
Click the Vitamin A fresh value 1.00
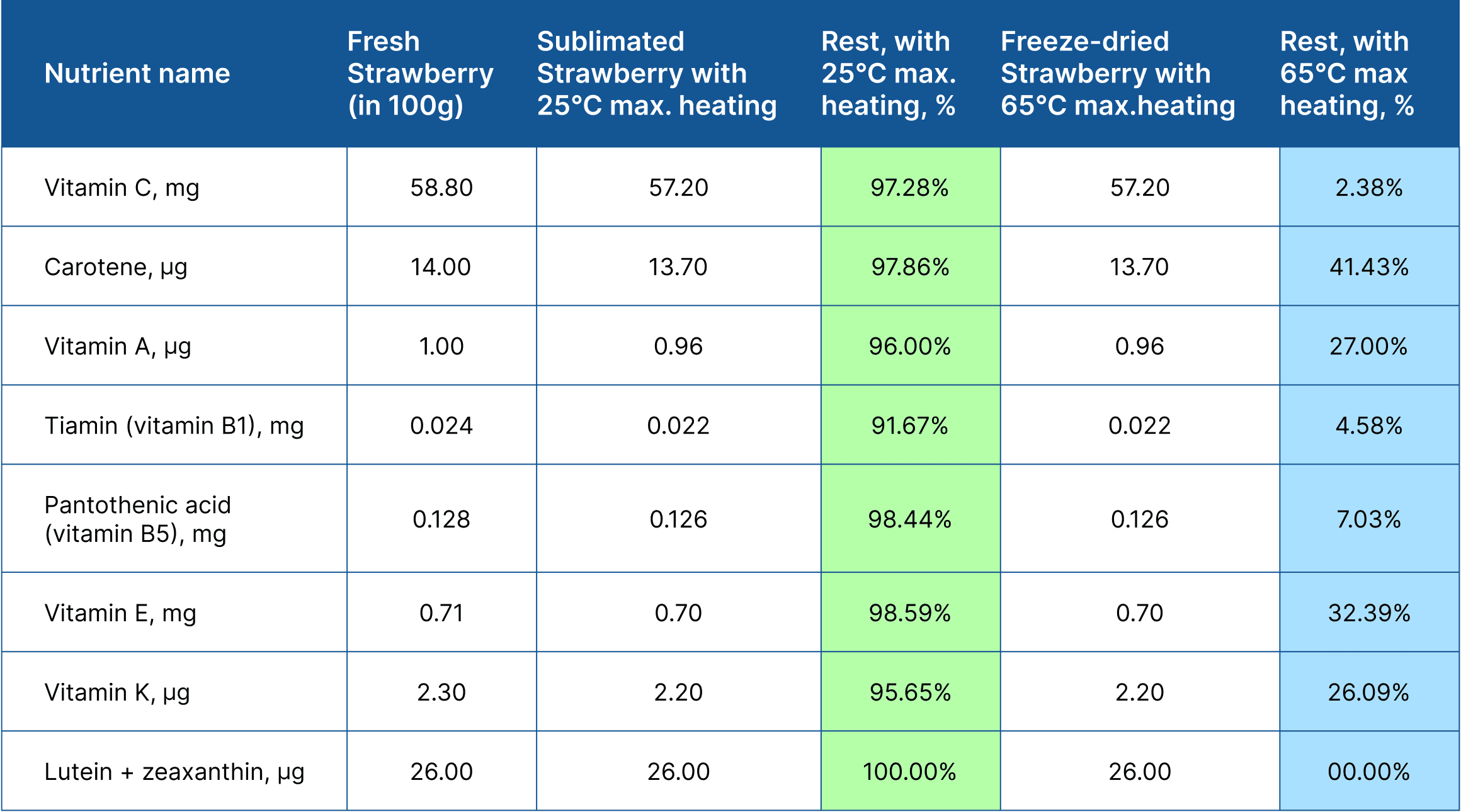(x=441, y=346)
